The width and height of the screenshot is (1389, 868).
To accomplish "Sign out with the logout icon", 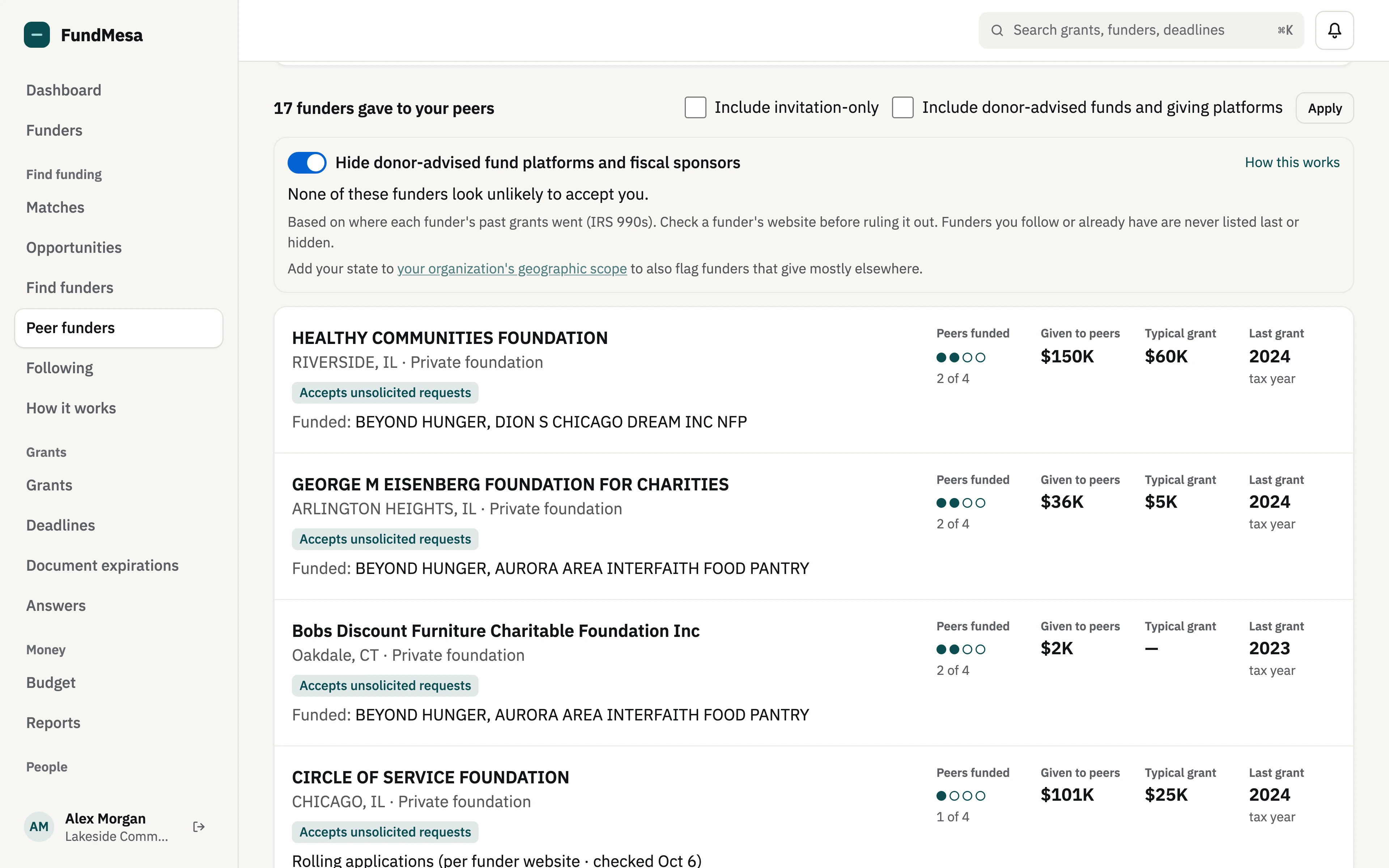I will [x=199, y=827].
